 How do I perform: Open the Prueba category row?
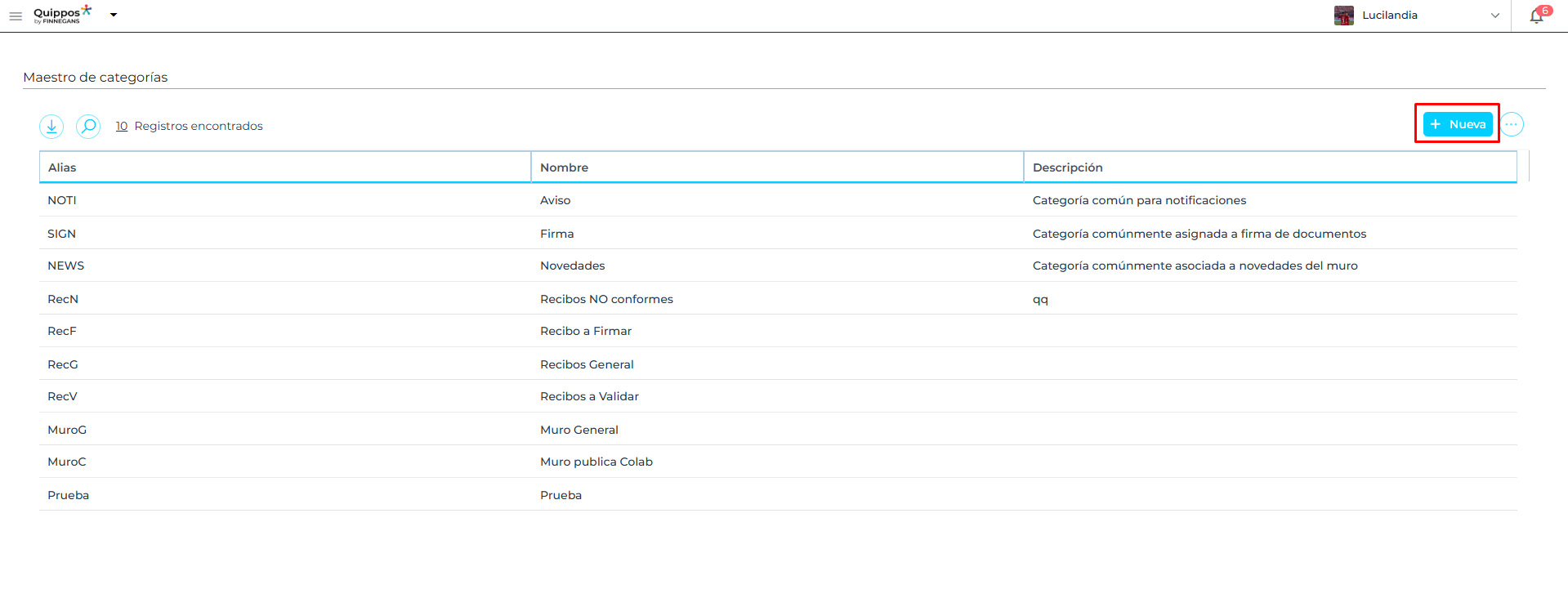point(561,495)
